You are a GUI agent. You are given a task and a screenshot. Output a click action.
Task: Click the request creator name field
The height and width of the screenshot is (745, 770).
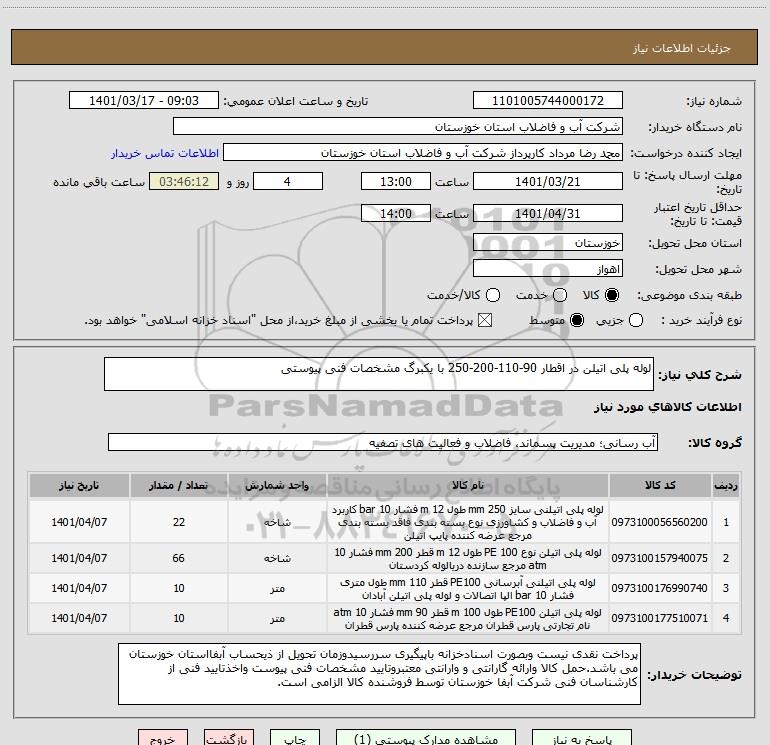[x=423, y=153]
